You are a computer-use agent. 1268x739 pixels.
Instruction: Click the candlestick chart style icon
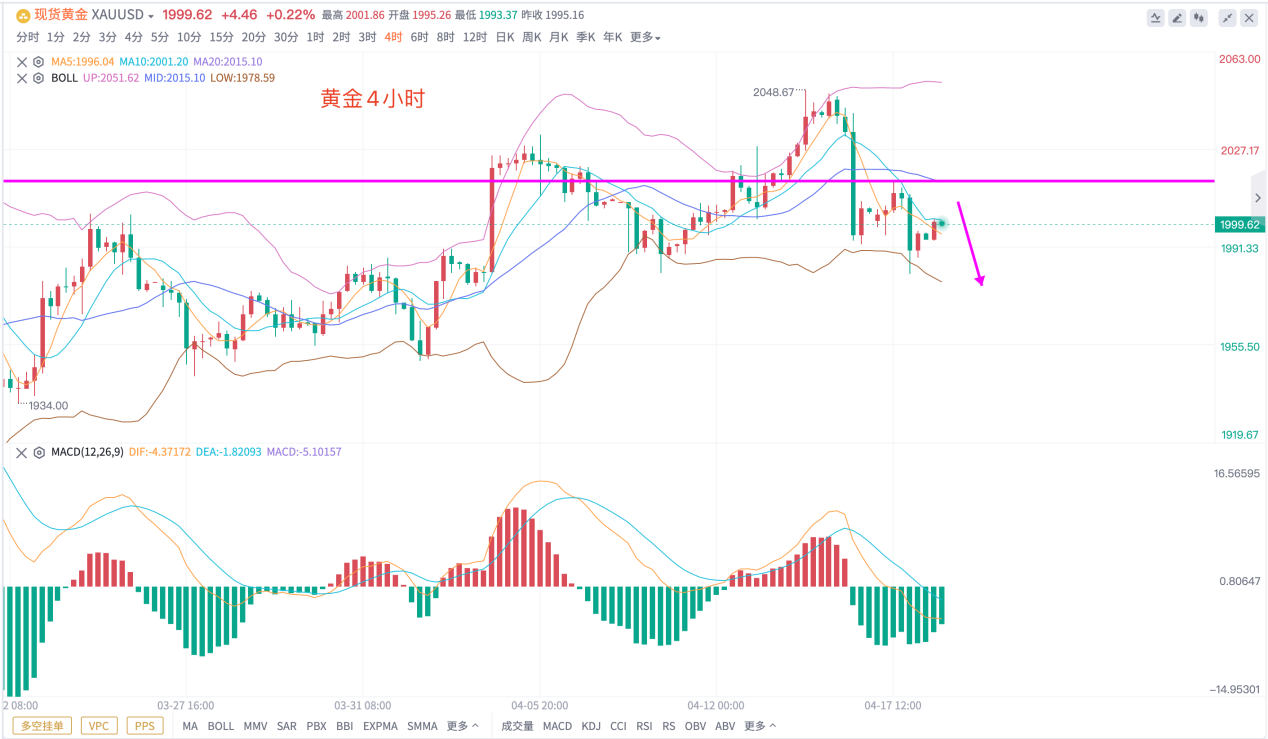1200,17
